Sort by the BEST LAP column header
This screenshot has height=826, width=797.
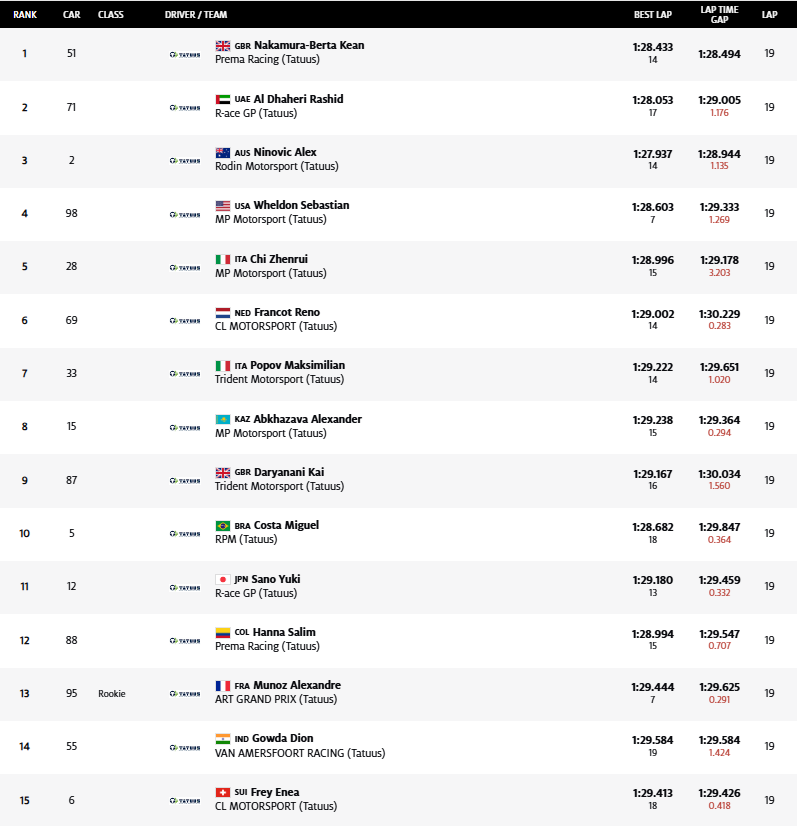652,15
